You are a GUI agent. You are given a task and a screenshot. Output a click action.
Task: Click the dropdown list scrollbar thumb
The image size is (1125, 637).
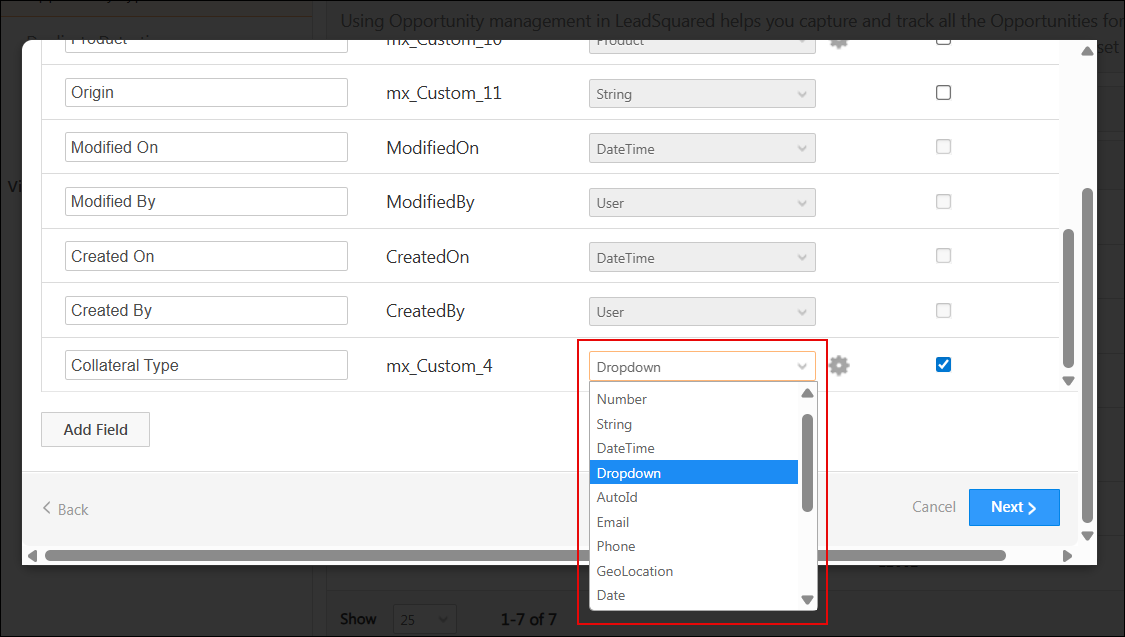(x=807, y=460)
